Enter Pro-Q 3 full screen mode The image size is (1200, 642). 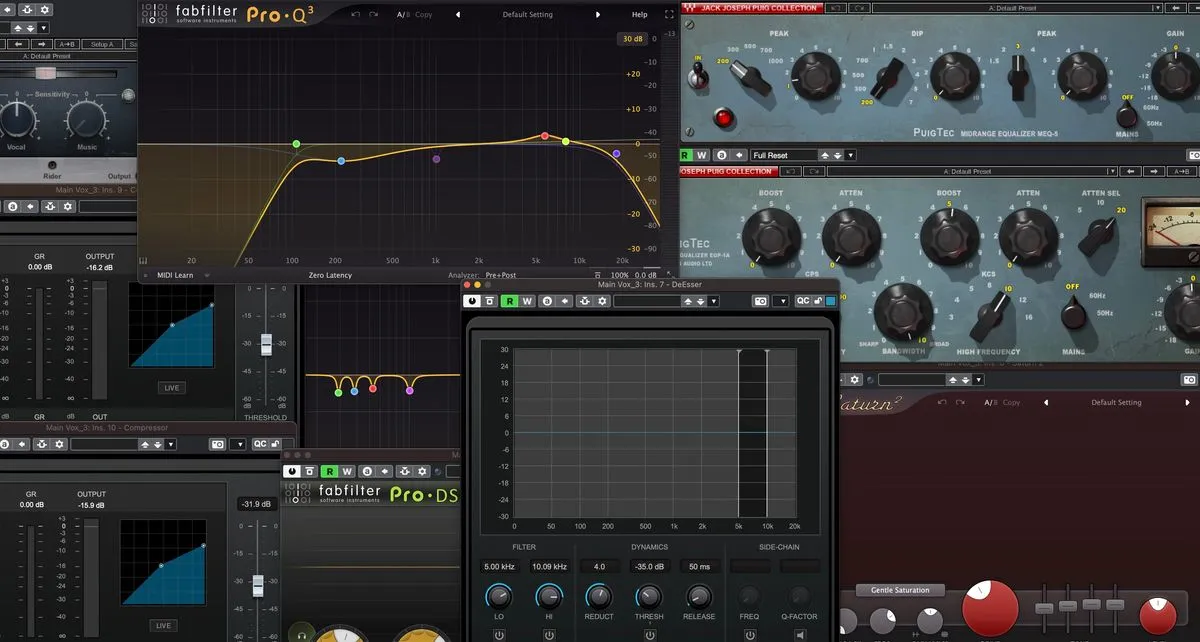pyautogui.click(x=669, y=15)
